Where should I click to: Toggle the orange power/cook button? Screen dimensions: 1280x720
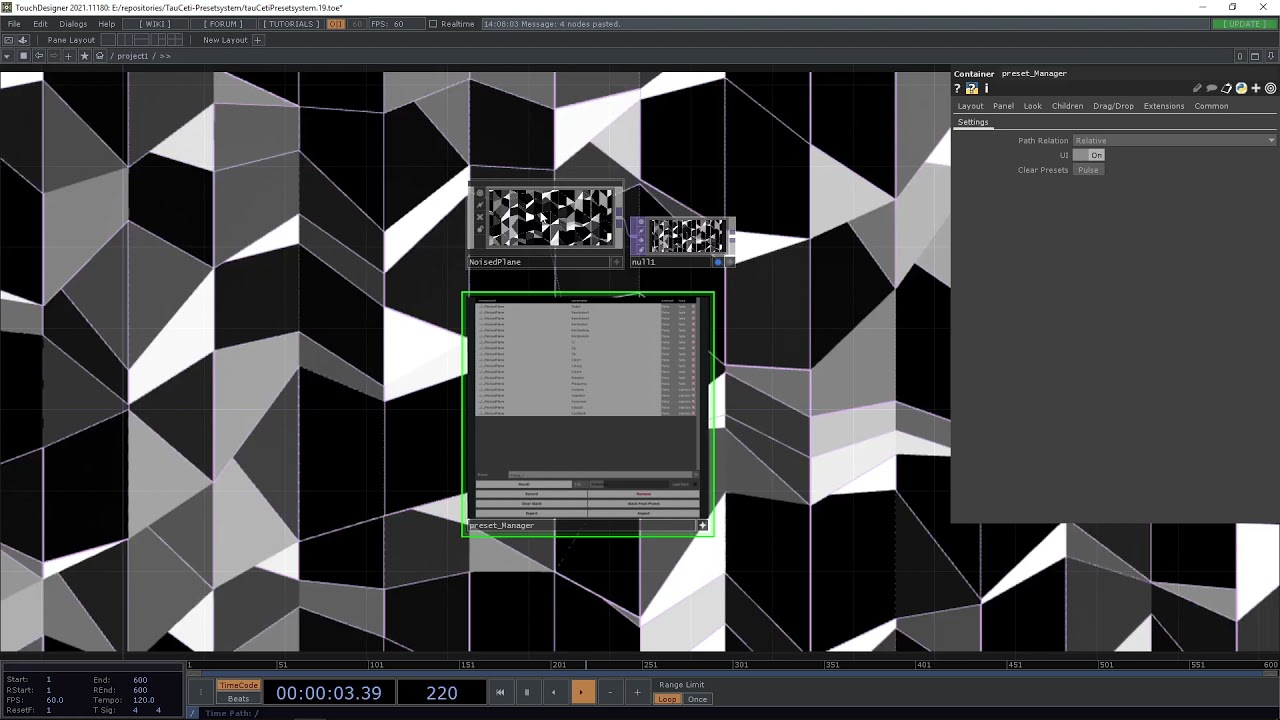point(336,24)
